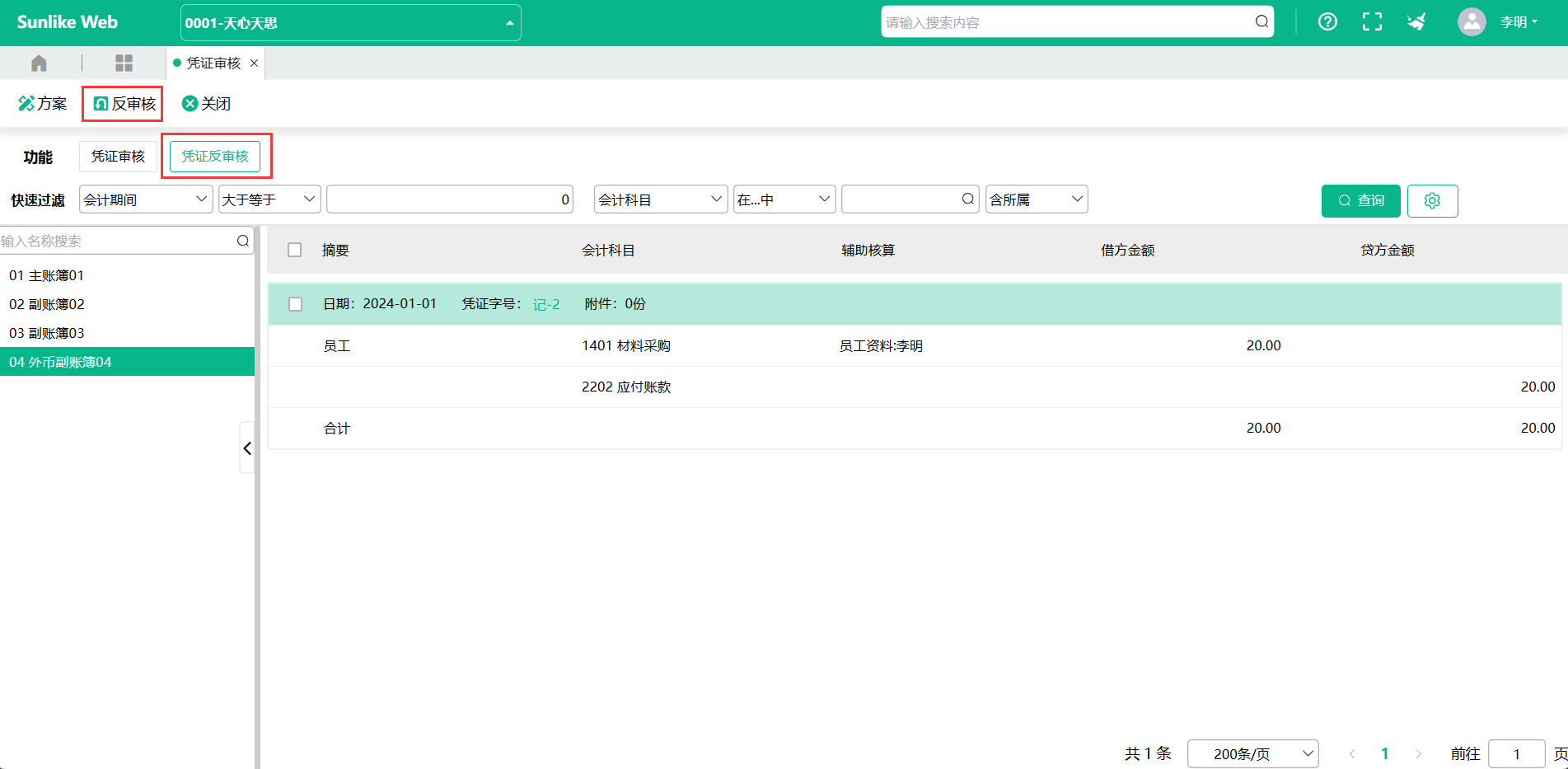The width and height of the screenshot is (1568, 769).
Task: Open the app grid menu icon
Action: [124, 63]
